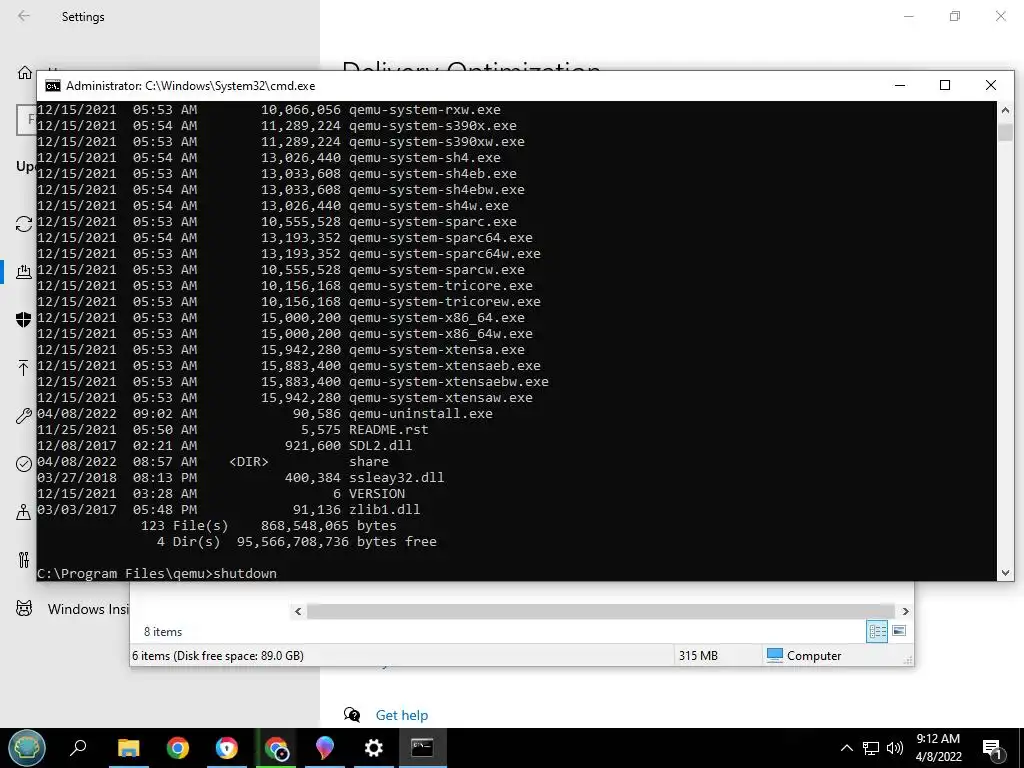Click 'qemu-system-xtensa.exe' in cmd listing

click(437, 349)
